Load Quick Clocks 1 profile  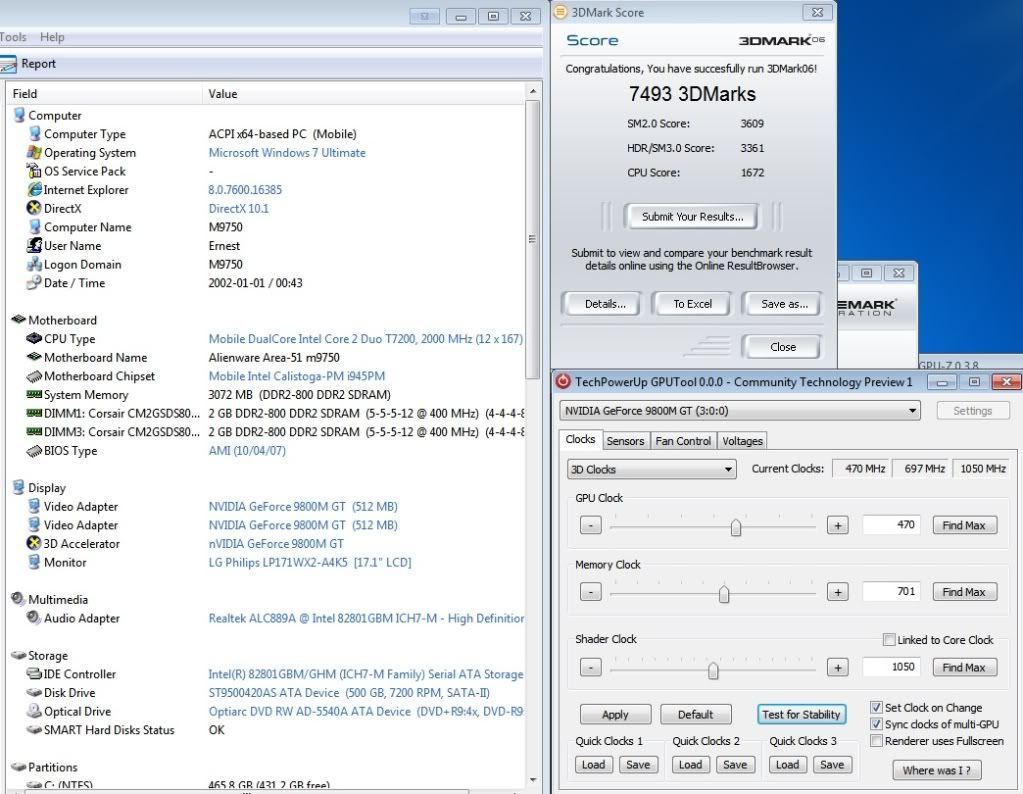click(x=593, y=765)
